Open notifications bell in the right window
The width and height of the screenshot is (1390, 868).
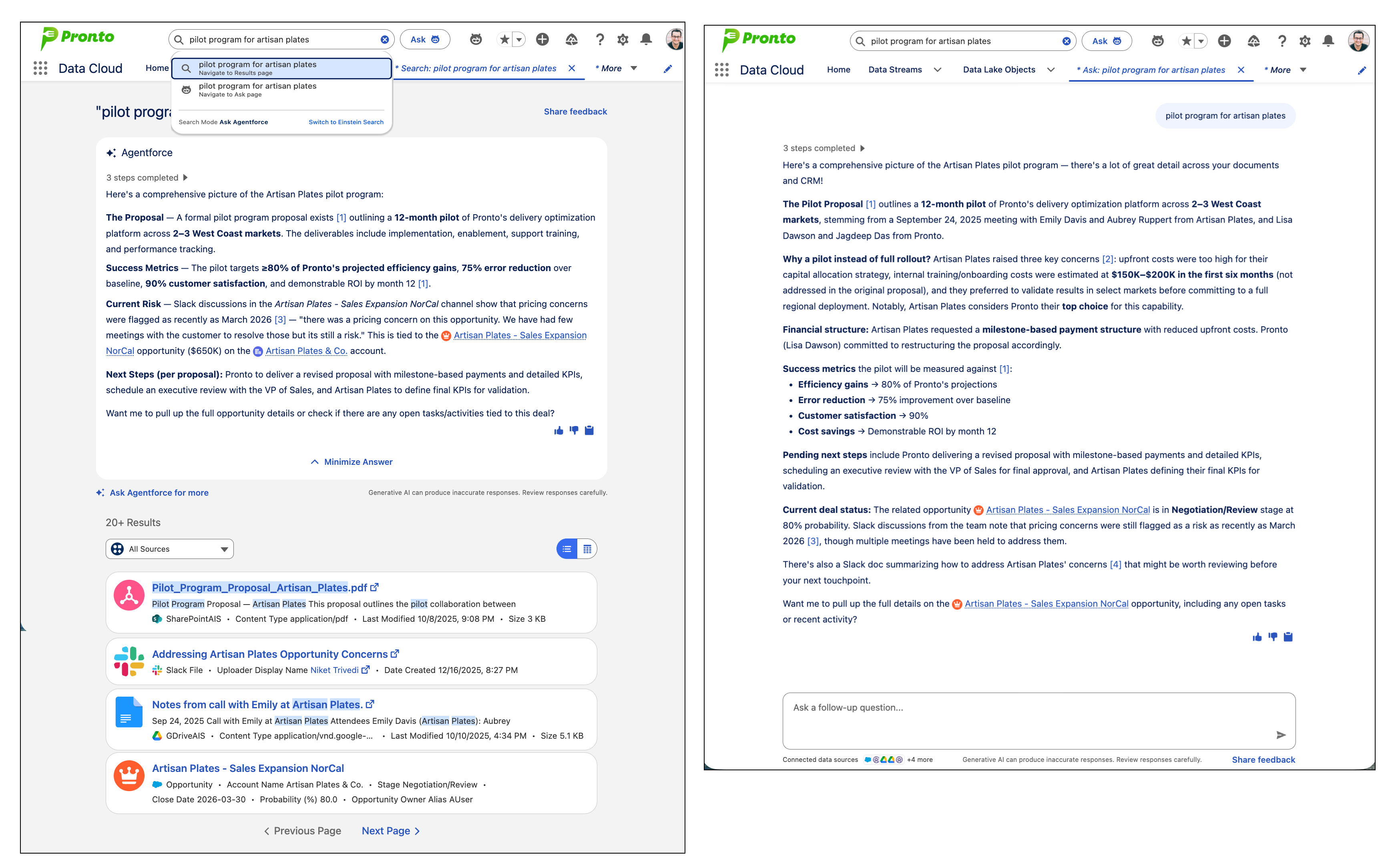[x=1328, y=41]
